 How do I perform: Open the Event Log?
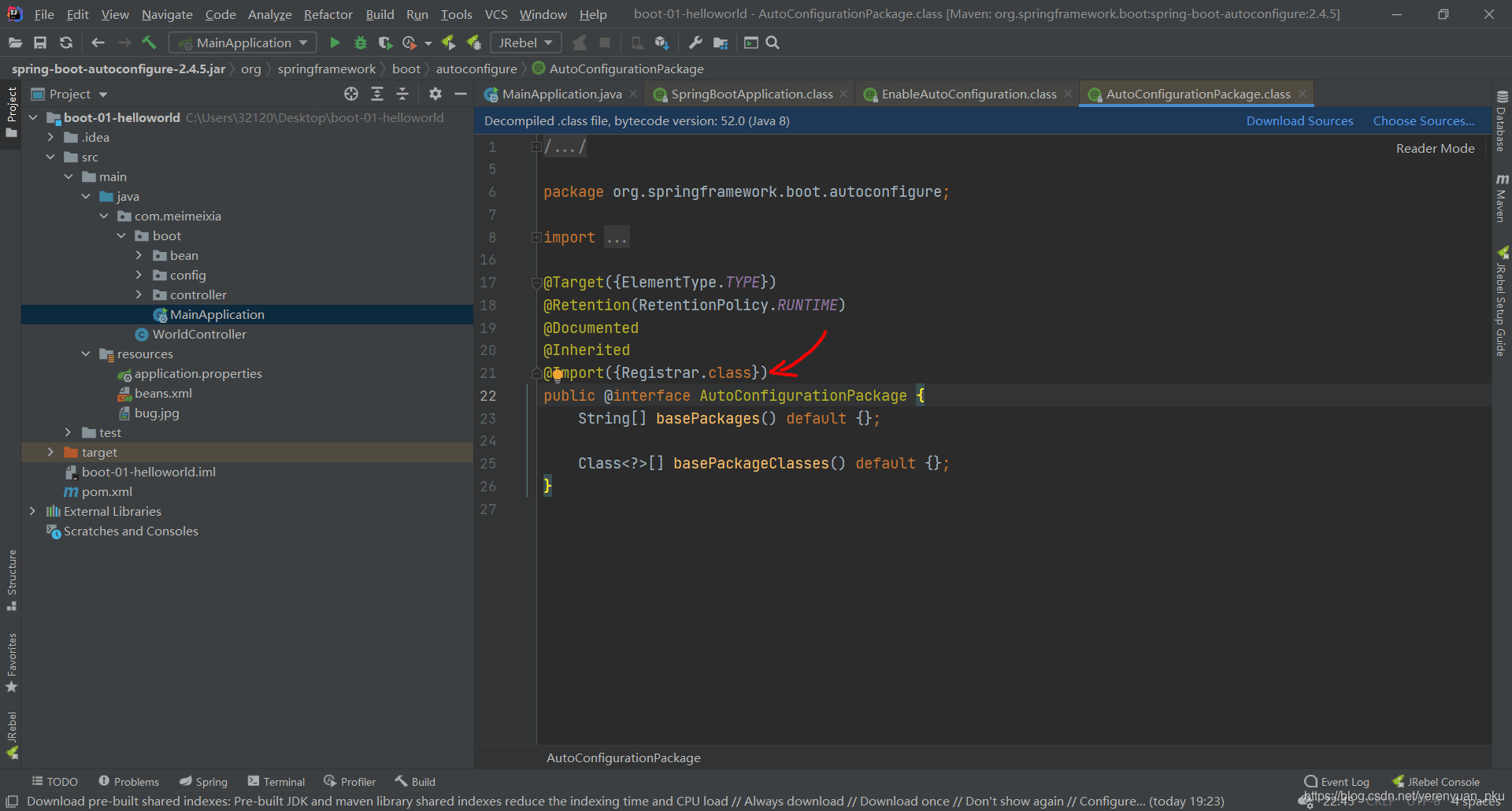point(1336,781)
